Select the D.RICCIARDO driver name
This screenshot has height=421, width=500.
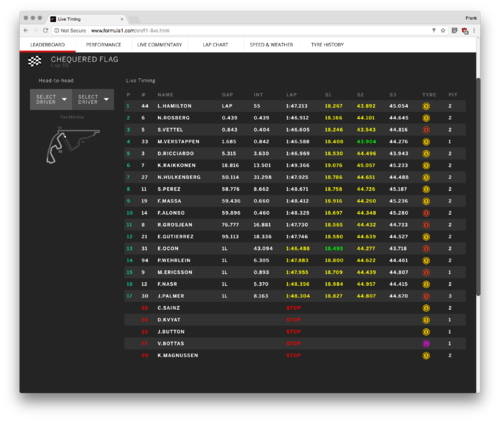pos(176,154)
